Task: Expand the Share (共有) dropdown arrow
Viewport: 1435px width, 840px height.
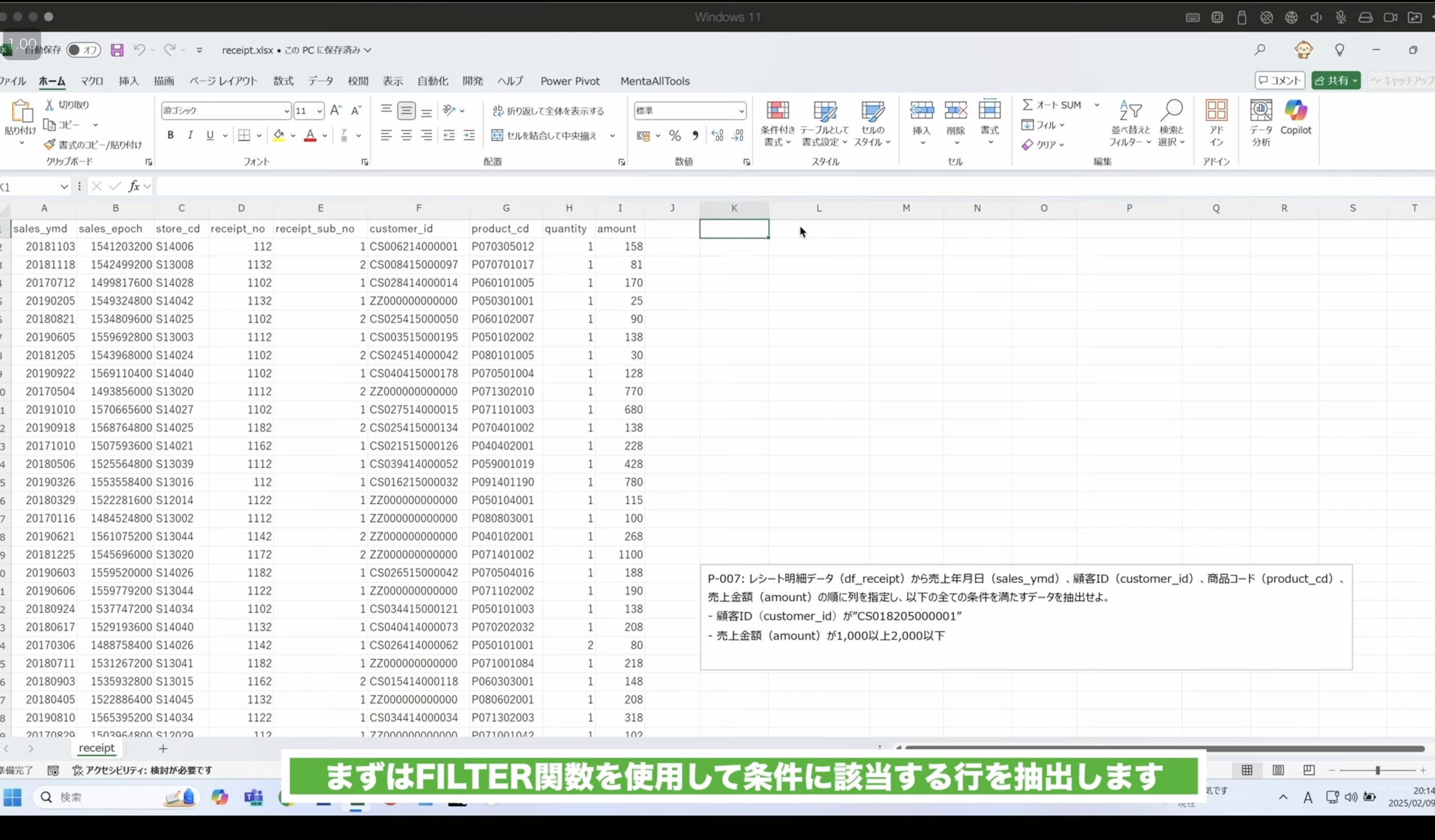Action: click(1355, 81)
